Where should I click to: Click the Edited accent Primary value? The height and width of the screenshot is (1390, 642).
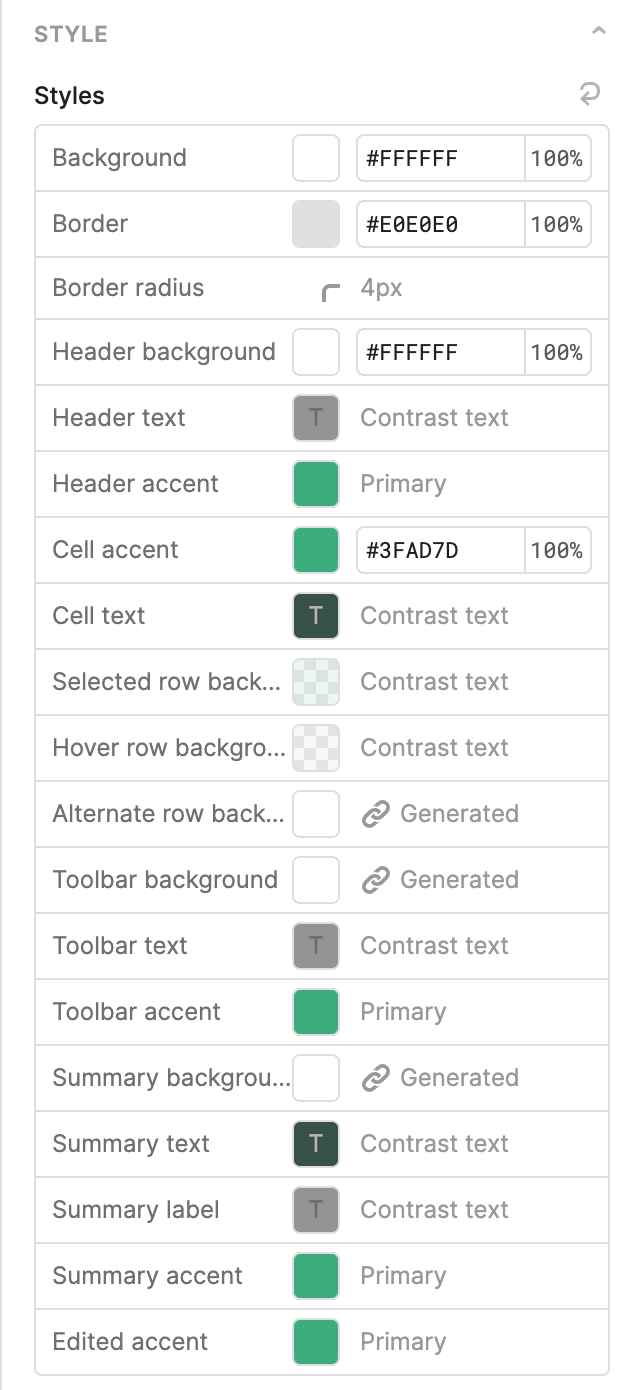tap(403, 1342)
